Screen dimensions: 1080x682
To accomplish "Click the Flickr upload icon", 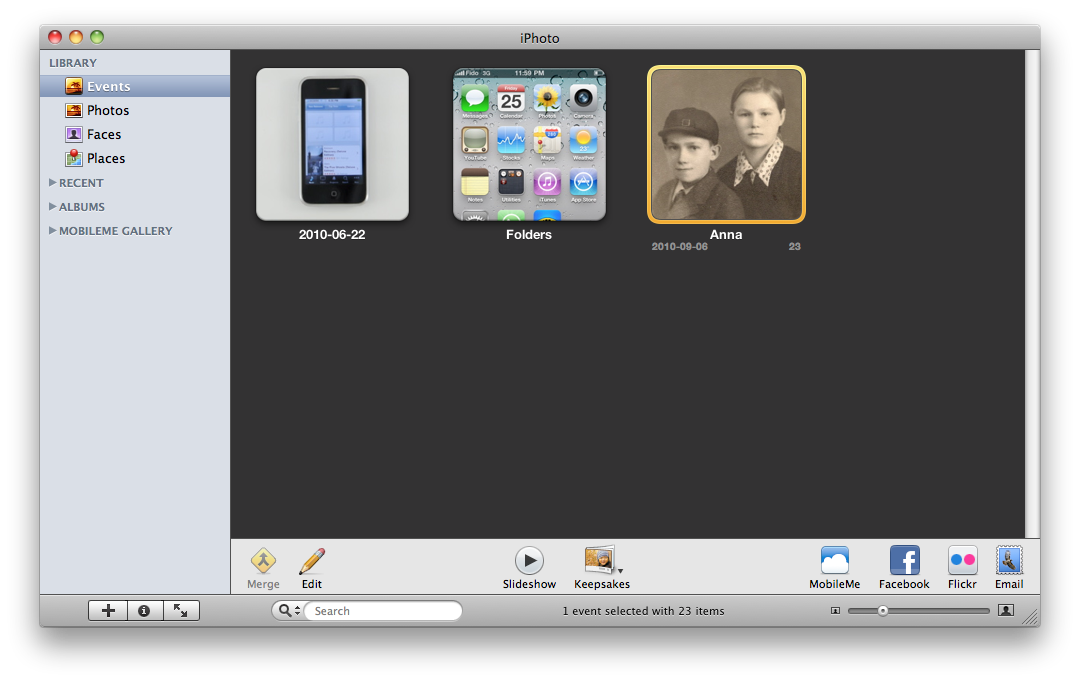I will tap(962, 561).
